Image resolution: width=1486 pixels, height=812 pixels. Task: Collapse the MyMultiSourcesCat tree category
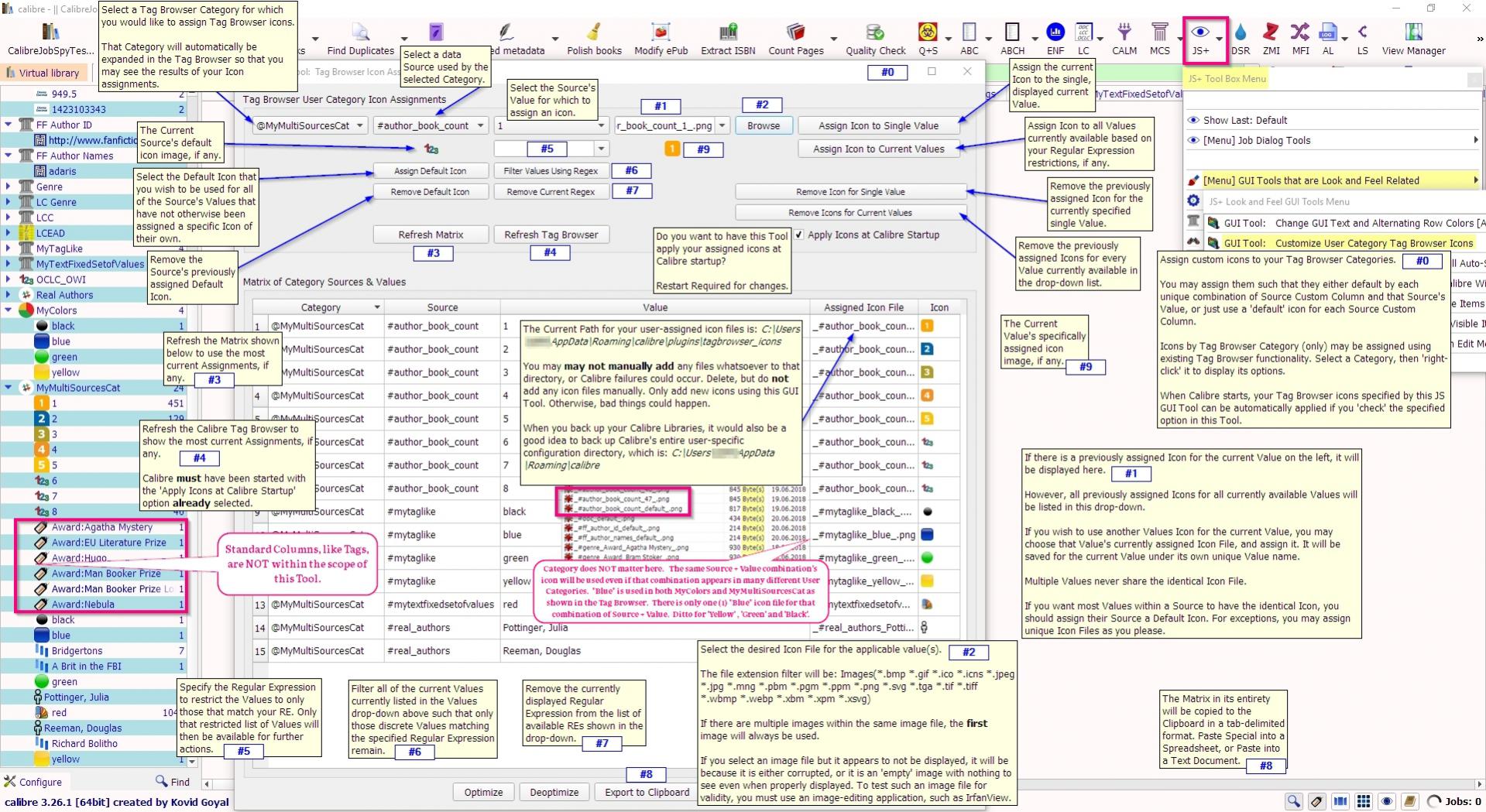8,388
